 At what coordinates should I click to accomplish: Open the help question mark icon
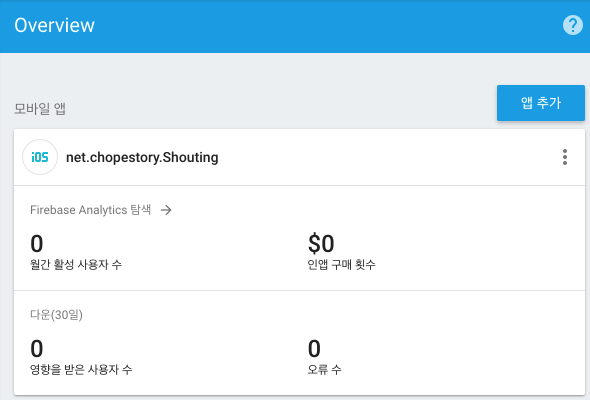pos(572,25)
